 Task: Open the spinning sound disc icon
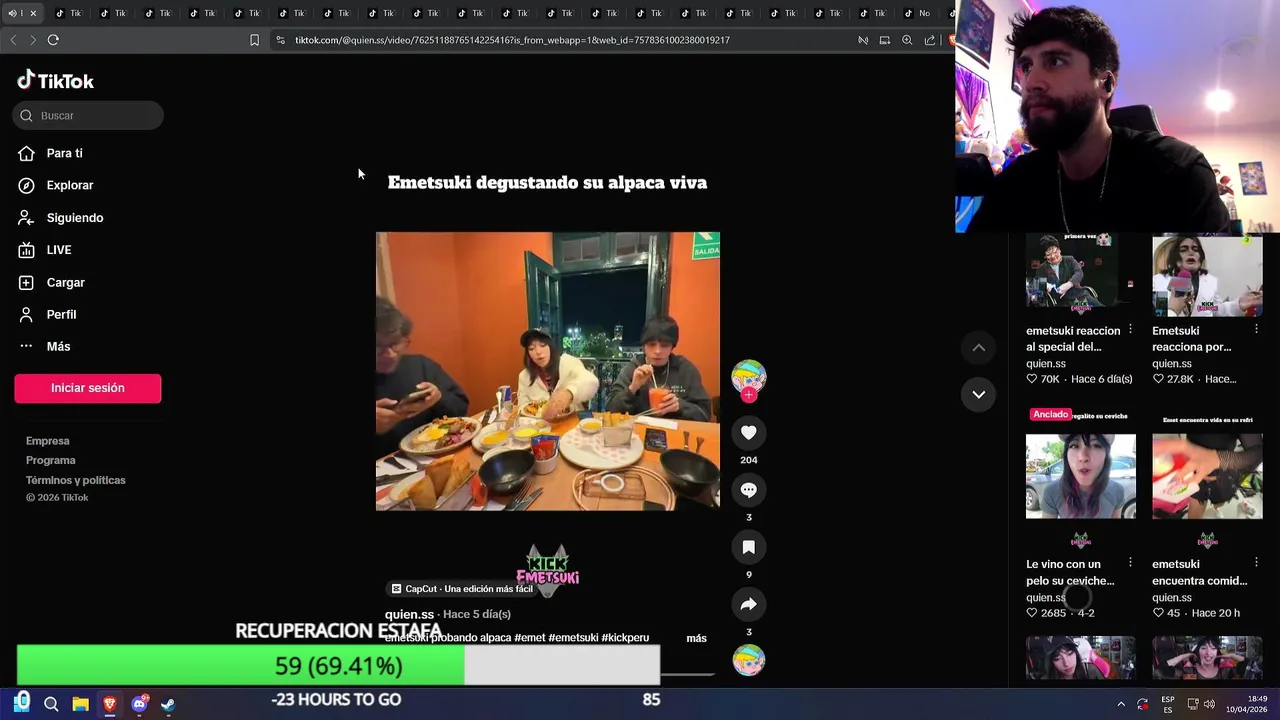pos(748,660)
